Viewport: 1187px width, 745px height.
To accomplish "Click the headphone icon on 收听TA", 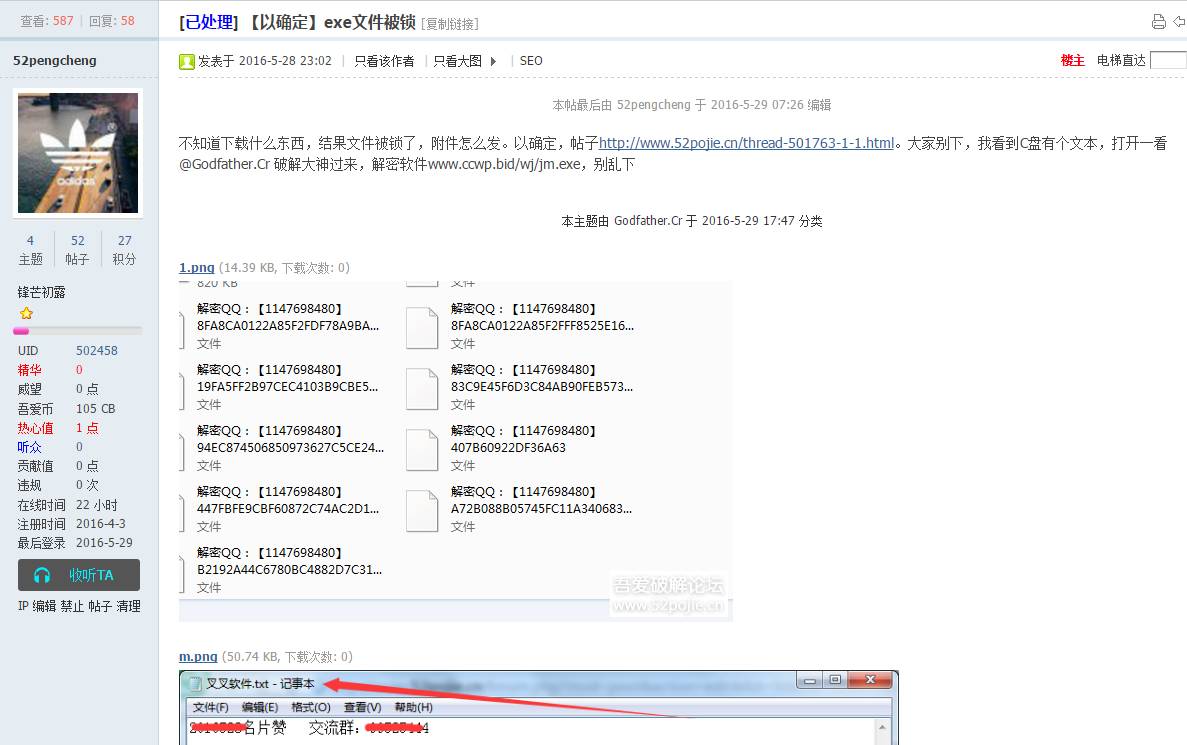I will [x=42, y=575].
